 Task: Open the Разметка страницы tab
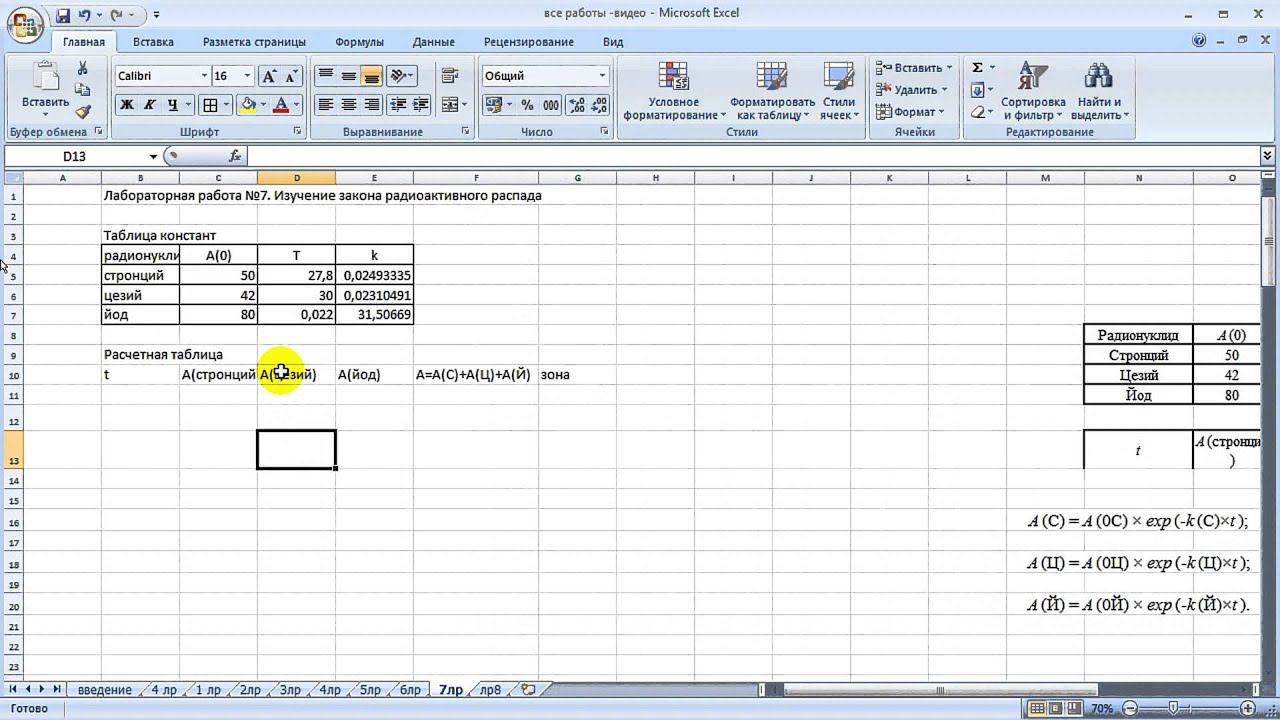coord(254,42)
